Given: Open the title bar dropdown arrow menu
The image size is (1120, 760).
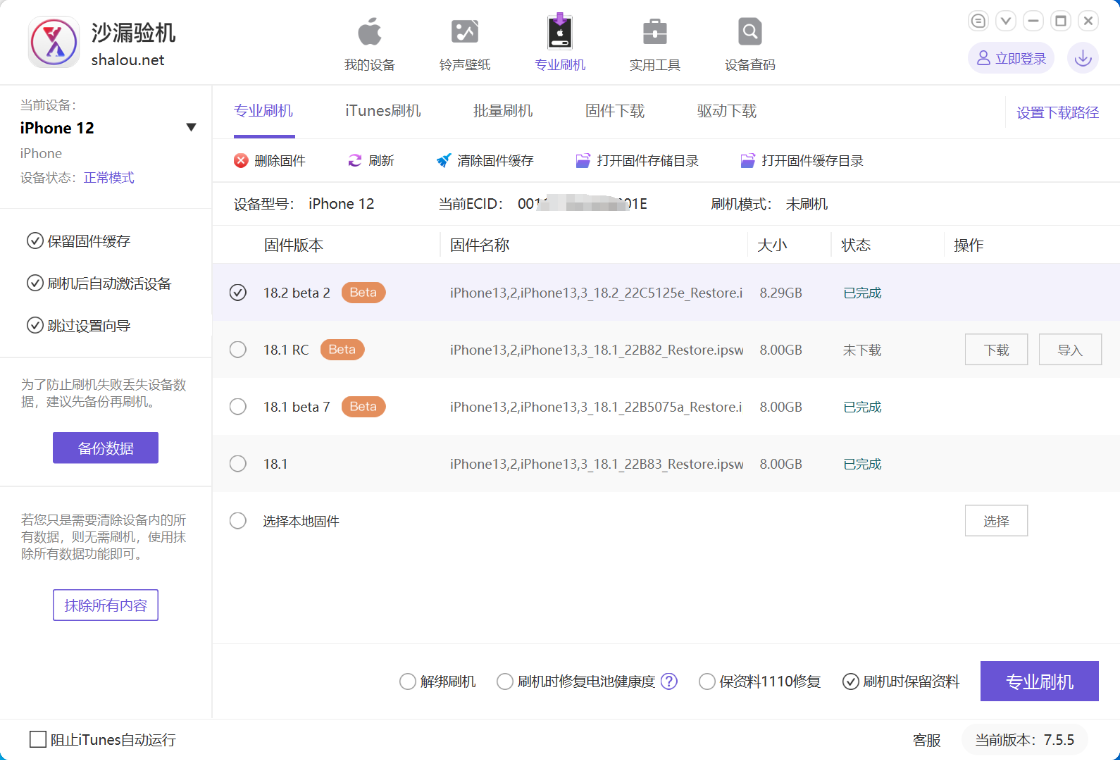Looking at the screenshot, I should [x=1006, y=21].
